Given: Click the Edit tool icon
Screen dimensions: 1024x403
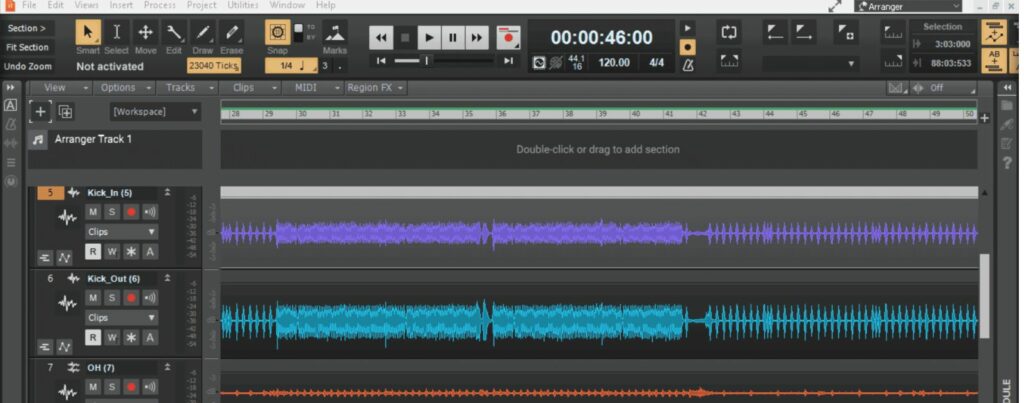Looking at the screenshot, I should [174, 35].
